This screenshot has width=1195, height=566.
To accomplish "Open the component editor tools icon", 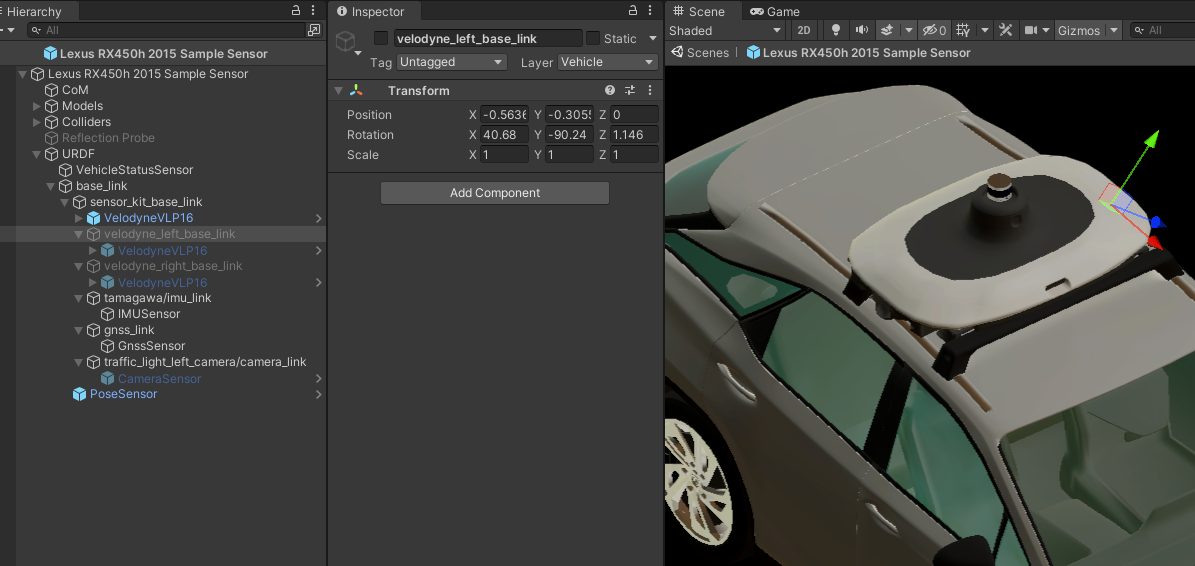I will 1005,31.
